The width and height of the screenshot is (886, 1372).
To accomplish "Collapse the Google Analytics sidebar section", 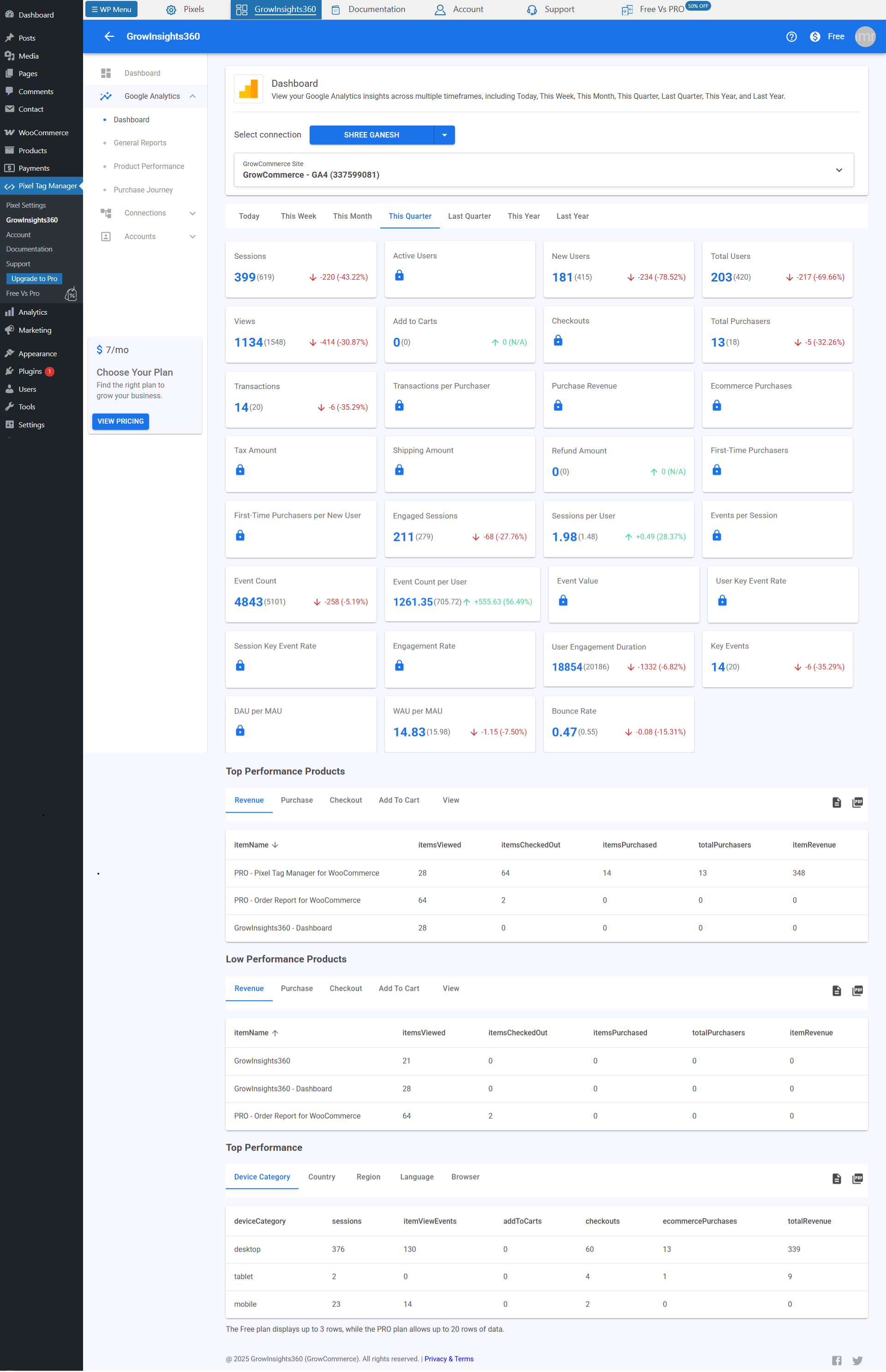I will click(192, 96).
